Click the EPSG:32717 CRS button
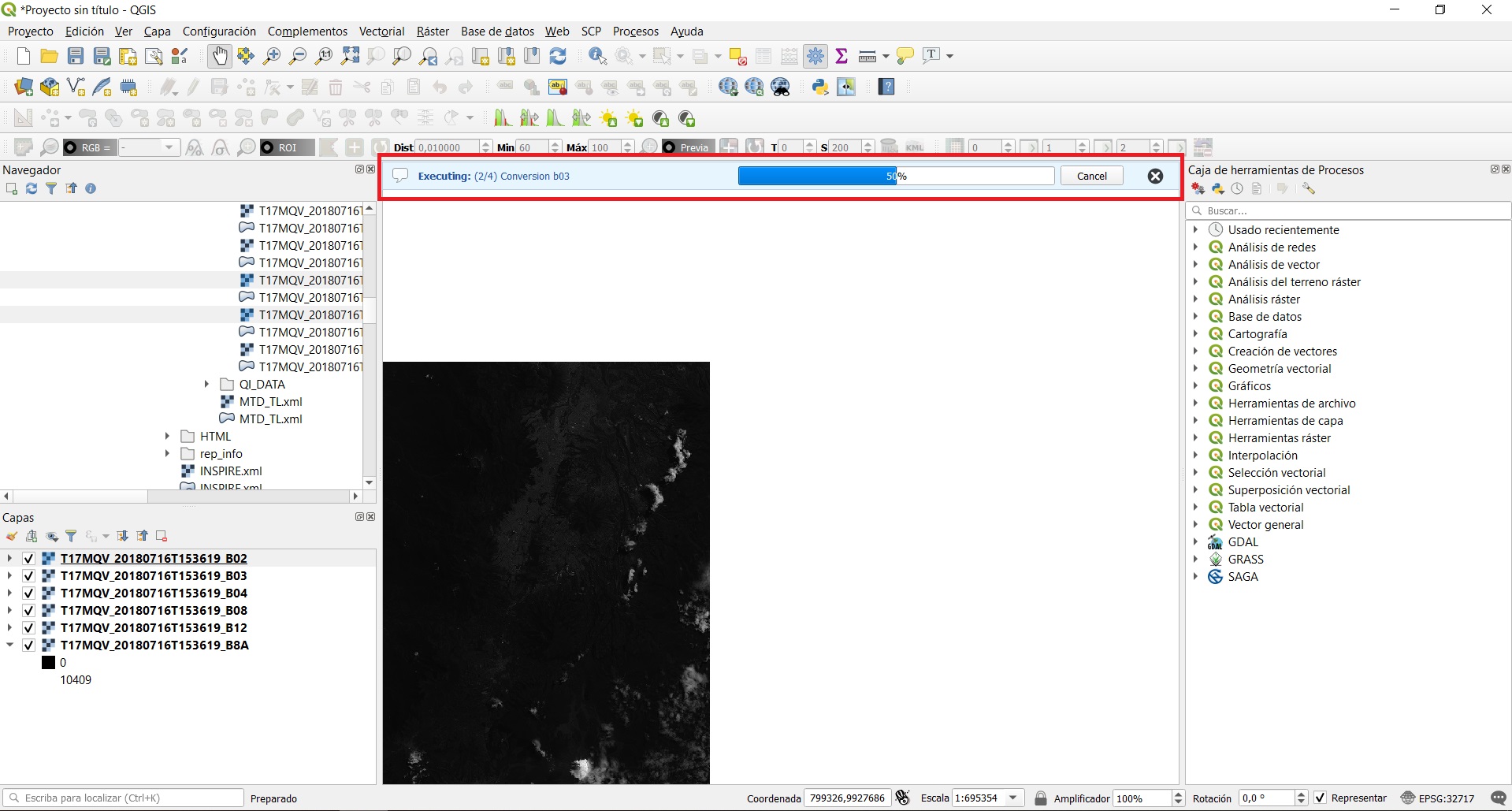The width and height of the screenshot is (1512, 811). [x=1438, y=798]
